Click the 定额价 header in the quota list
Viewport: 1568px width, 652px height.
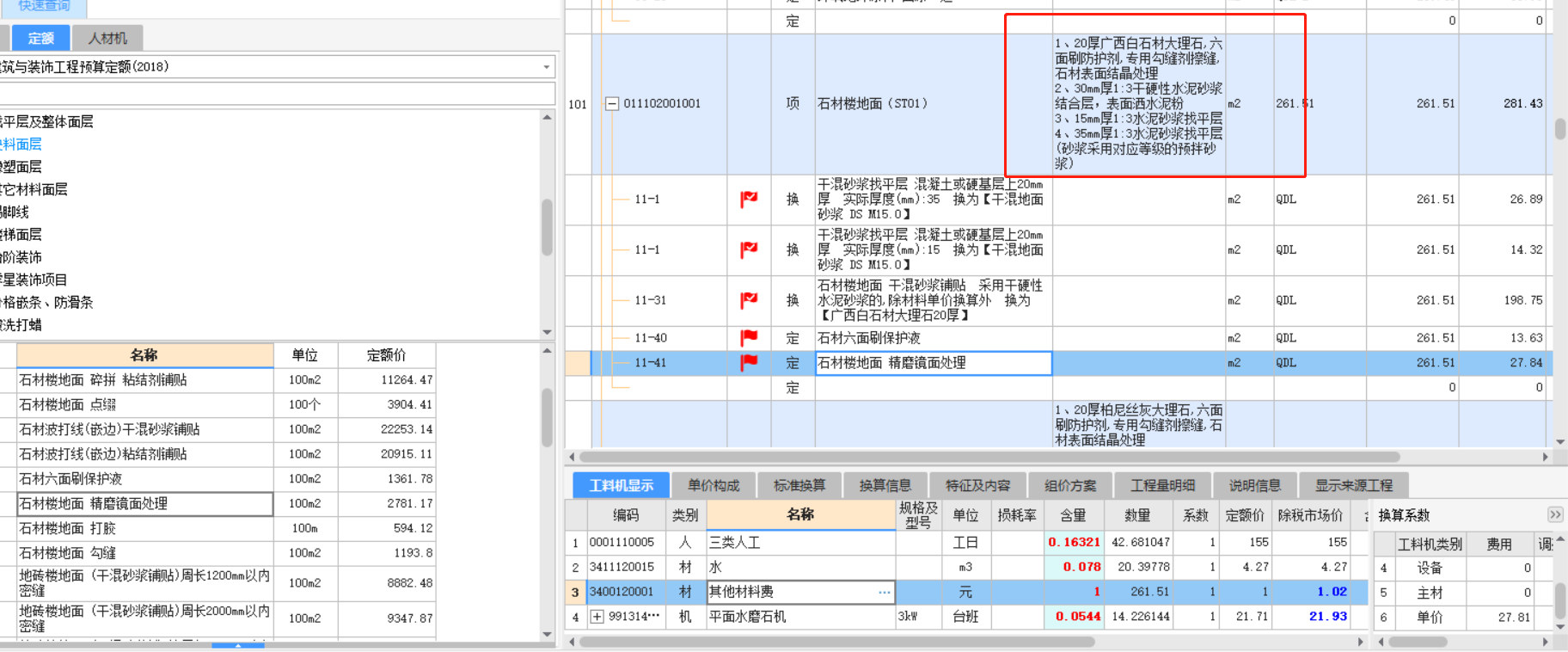(x=387, y=355)
